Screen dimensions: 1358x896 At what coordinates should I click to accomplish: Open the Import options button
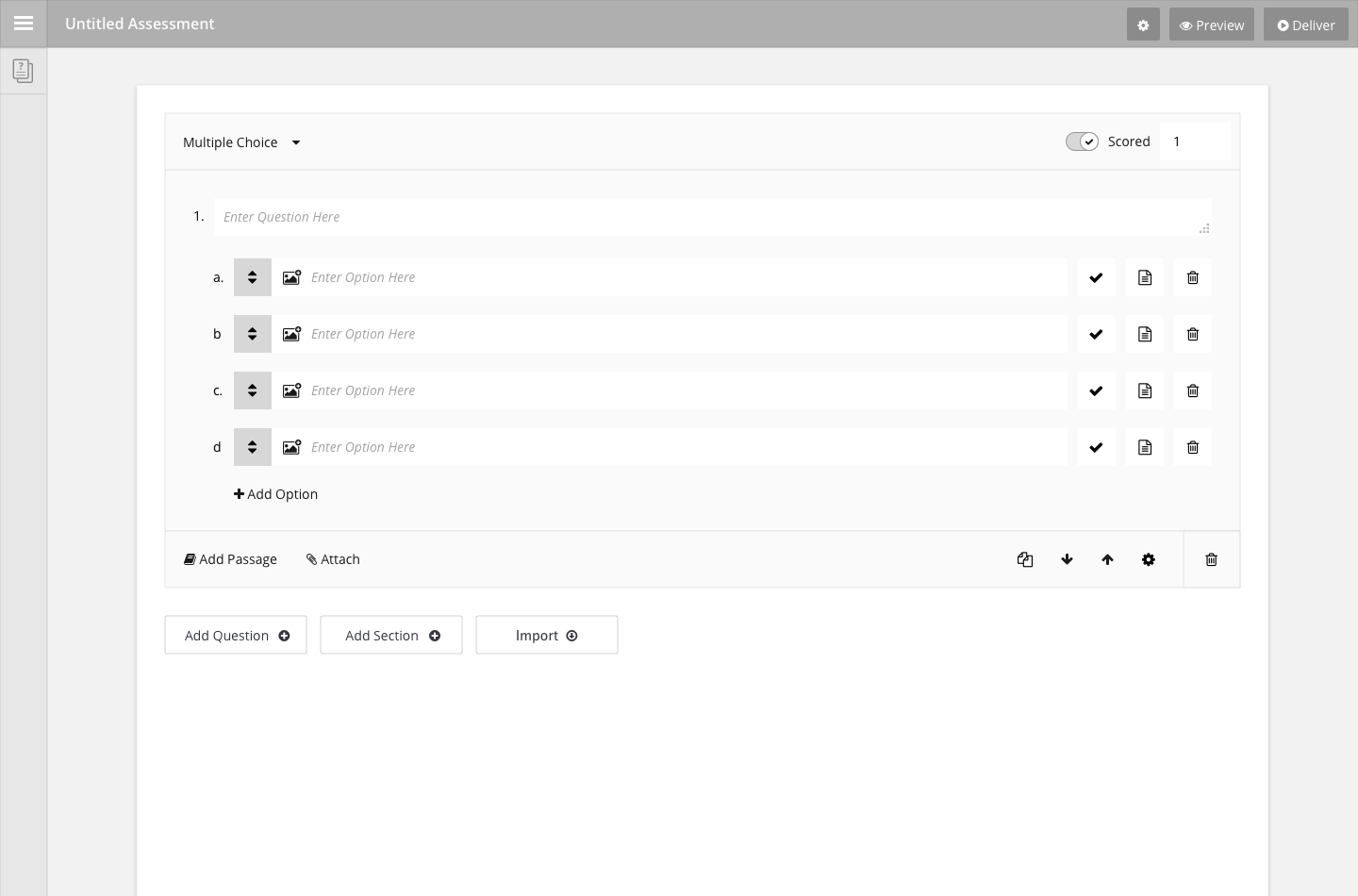pos(546,635)
